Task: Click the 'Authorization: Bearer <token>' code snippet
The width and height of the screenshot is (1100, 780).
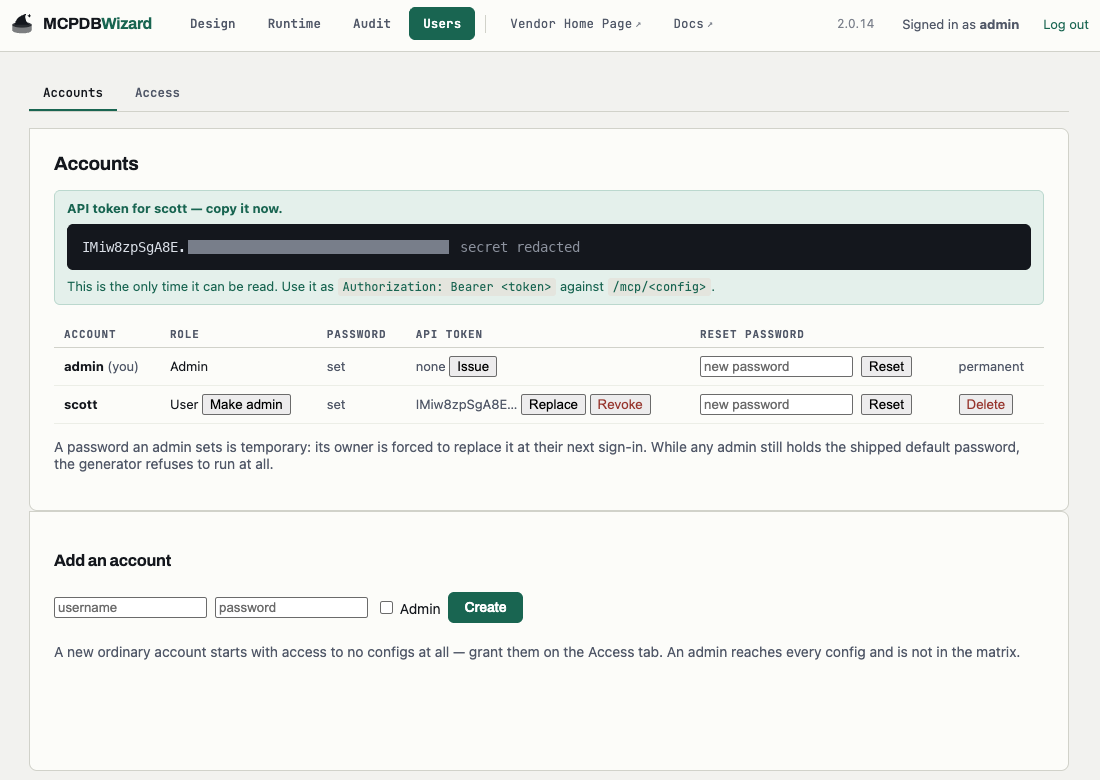Action: pos(447,287)
